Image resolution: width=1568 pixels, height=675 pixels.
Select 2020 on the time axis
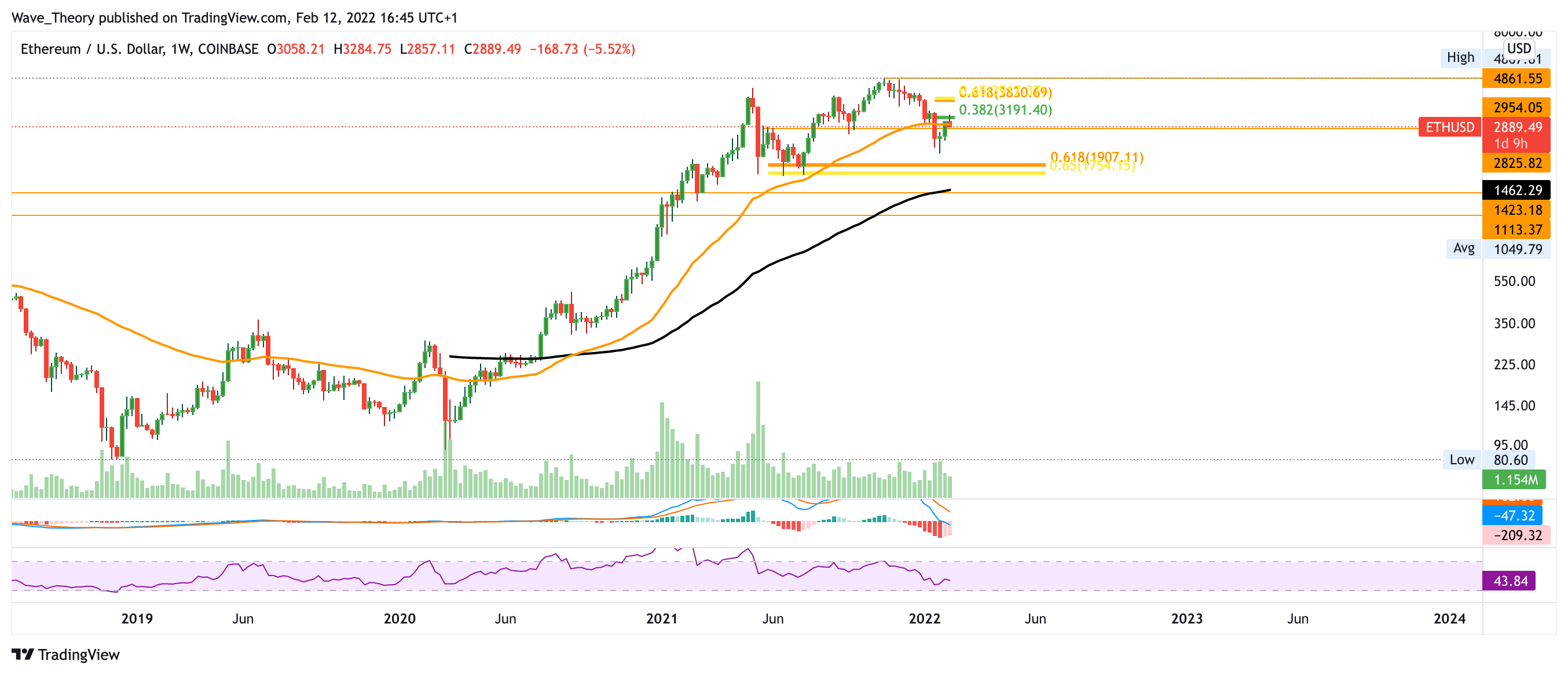(400, 618)
